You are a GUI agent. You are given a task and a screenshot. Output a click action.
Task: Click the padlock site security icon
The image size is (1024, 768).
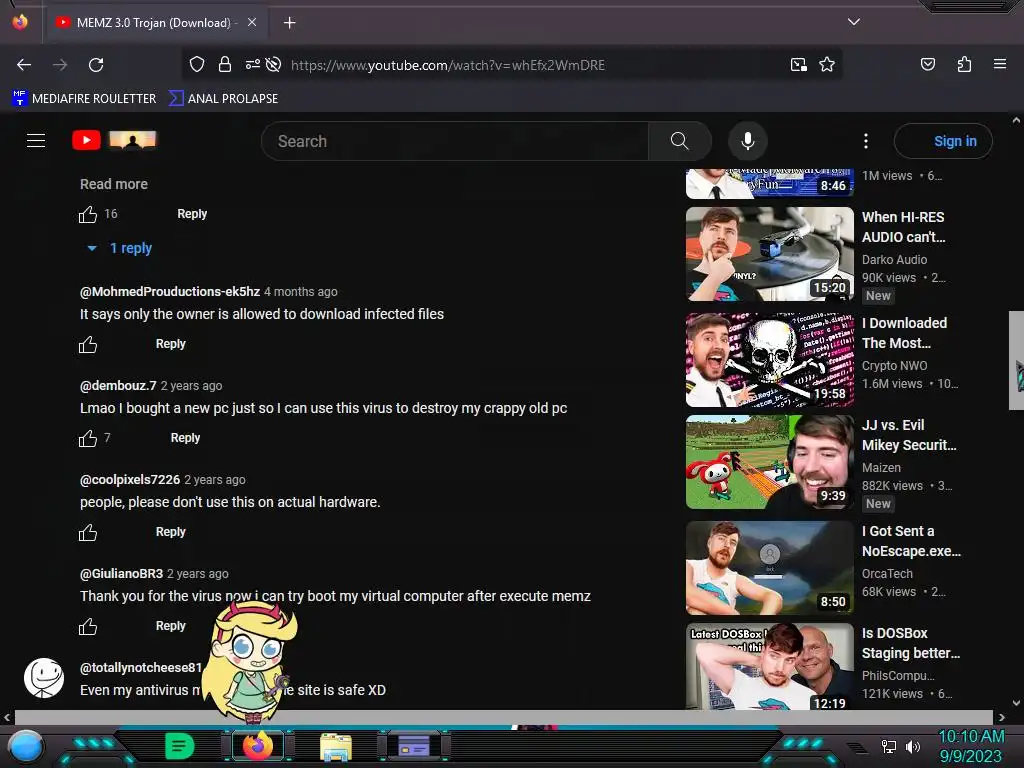(x=225, y=64)
